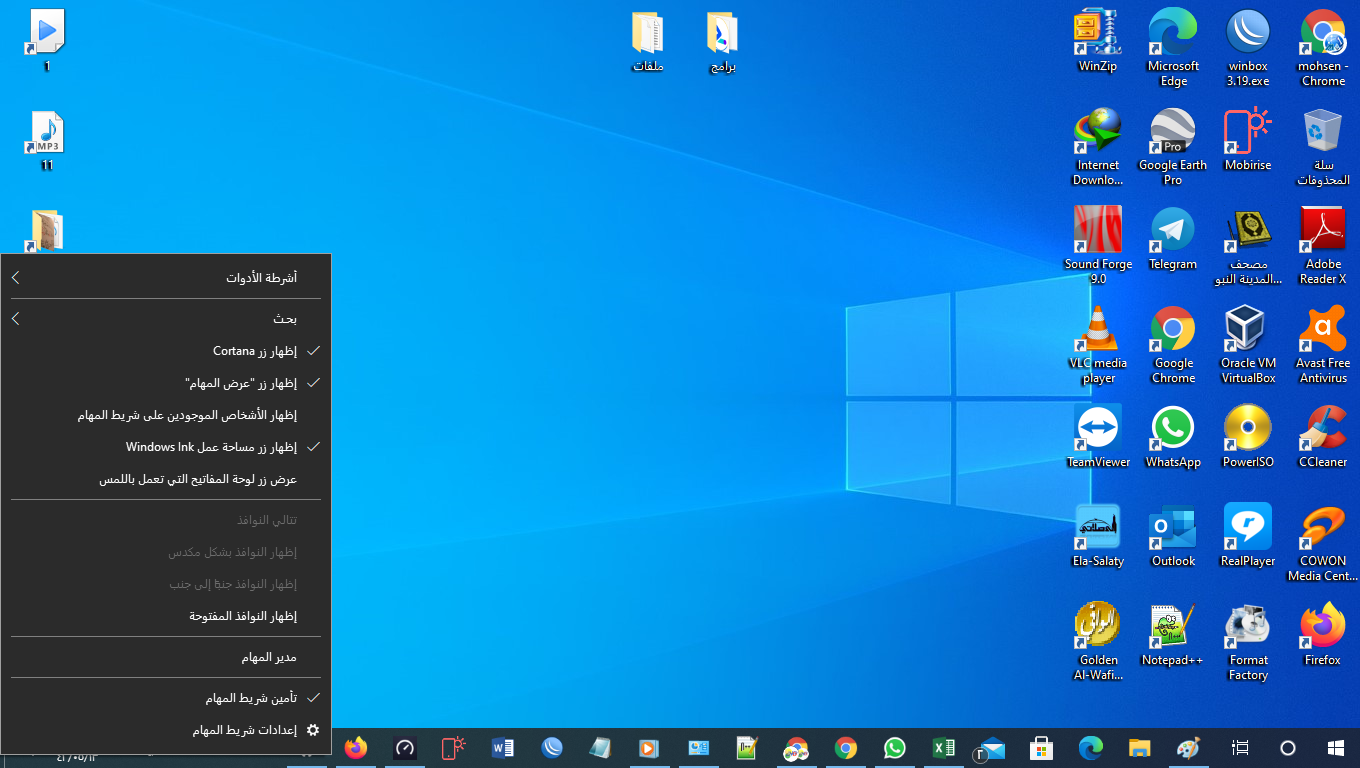Viewport: 1360px width, 768px height.
Task: Select Ela-Salaty desktop icon
Action: [1098, 536]
